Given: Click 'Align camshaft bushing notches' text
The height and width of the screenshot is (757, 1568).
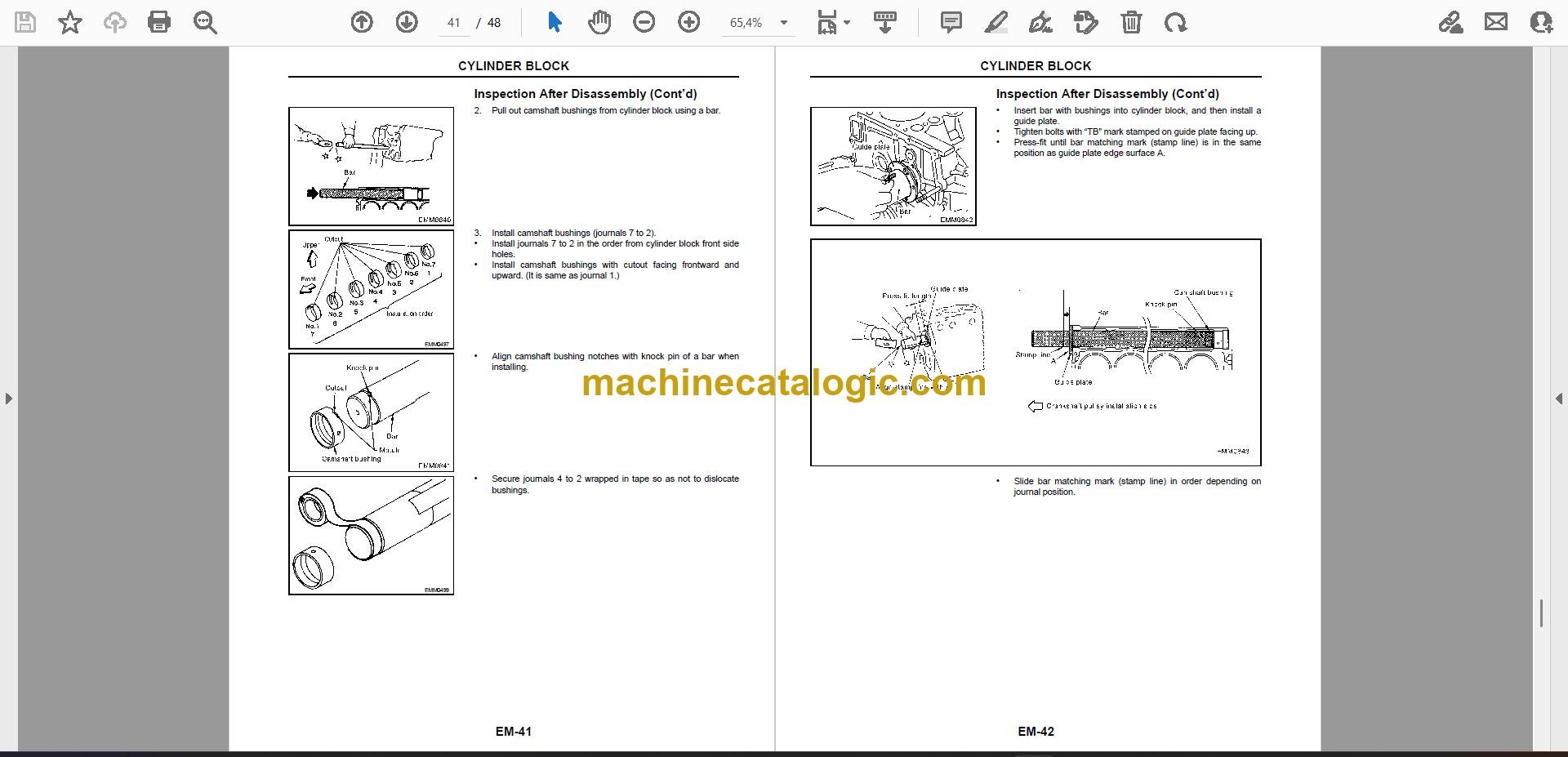Looking at the screenshot, I should (615, 361).
